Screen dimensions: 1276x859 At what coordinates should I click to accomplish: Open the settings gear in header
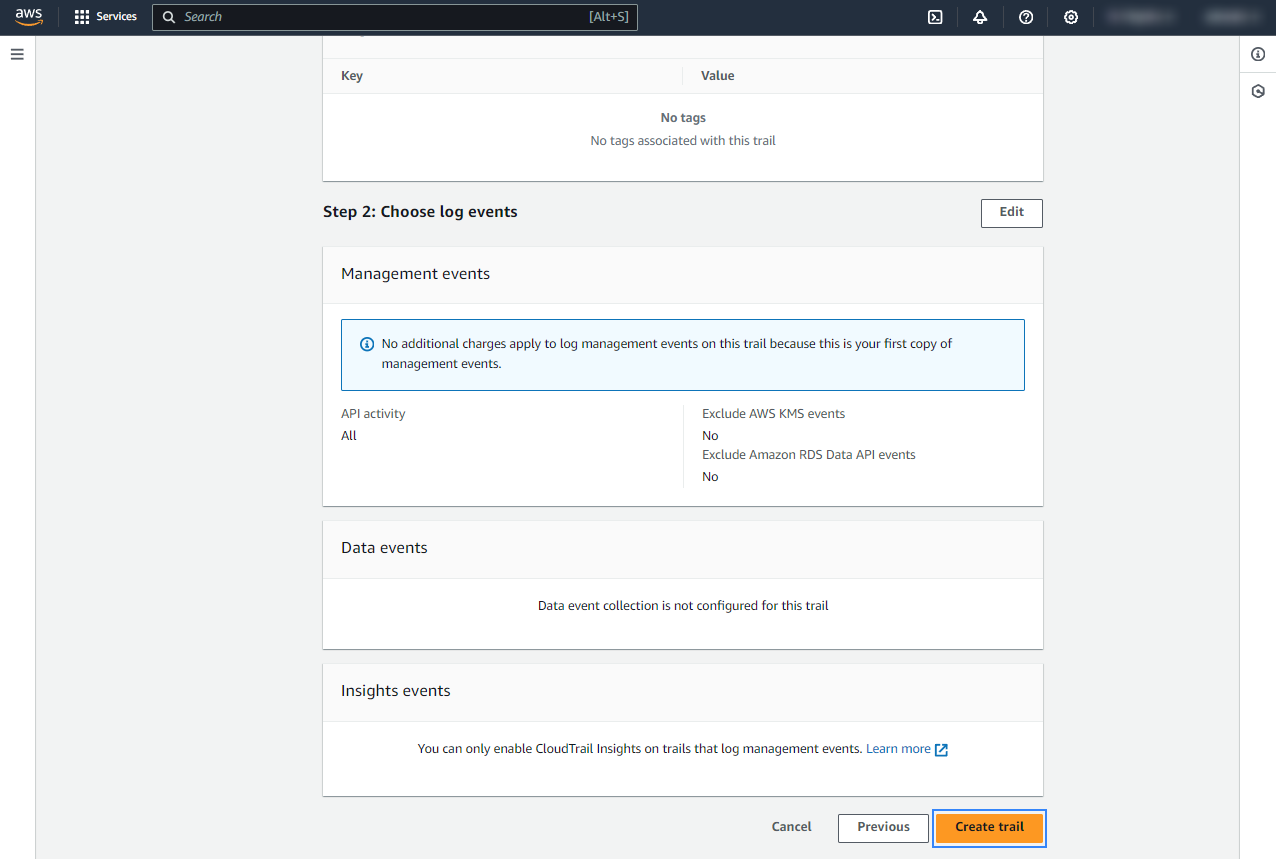pyautogui.click(x=1071, y=17)
